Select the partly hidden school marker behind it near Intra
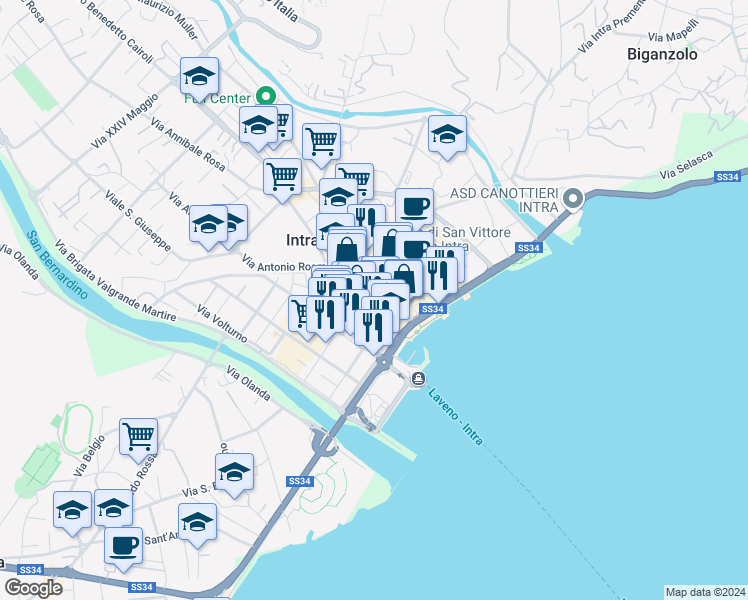The width and height of the screenshot is (748, 600). pos(238,224)
